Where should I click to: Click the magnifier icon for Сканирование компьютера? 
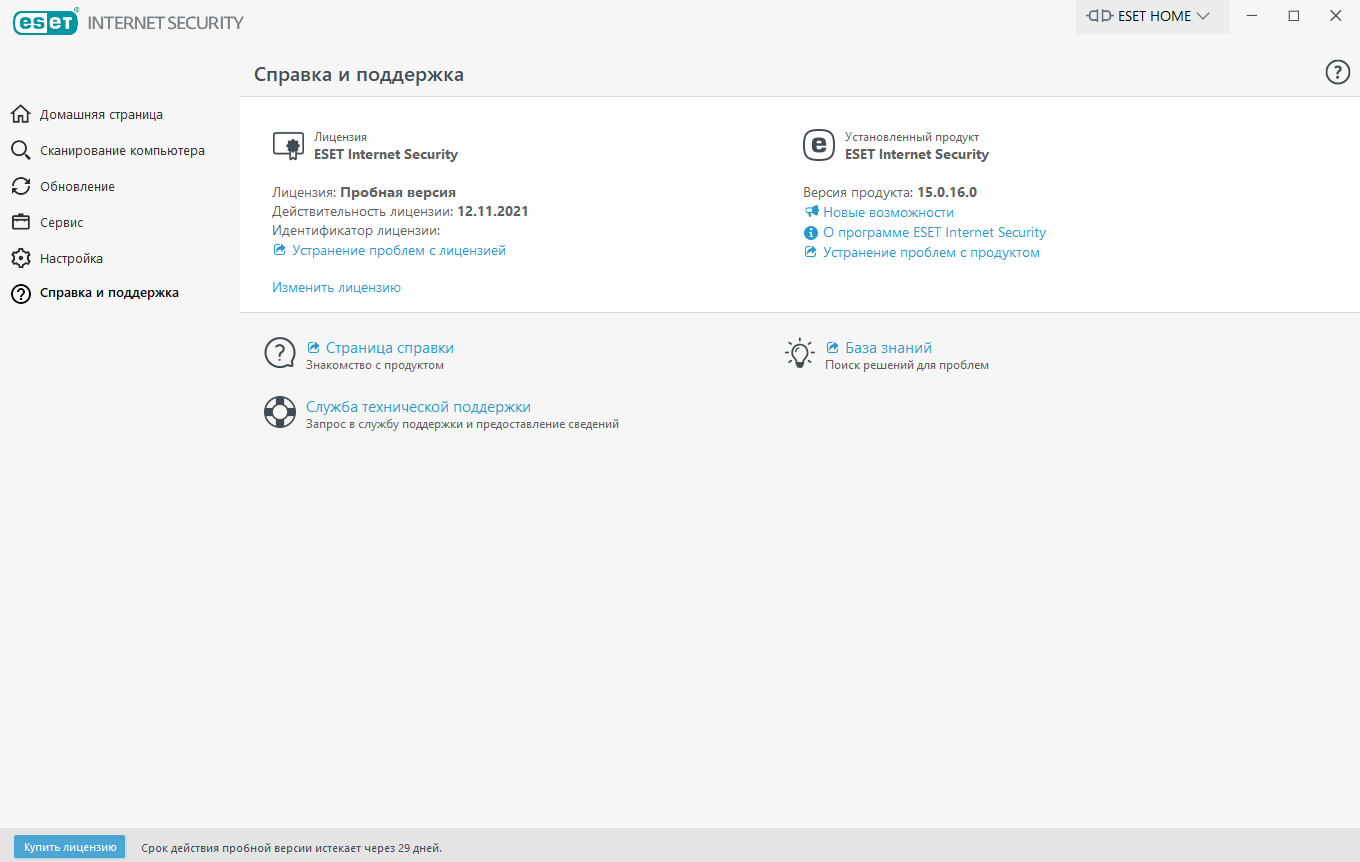20,150
